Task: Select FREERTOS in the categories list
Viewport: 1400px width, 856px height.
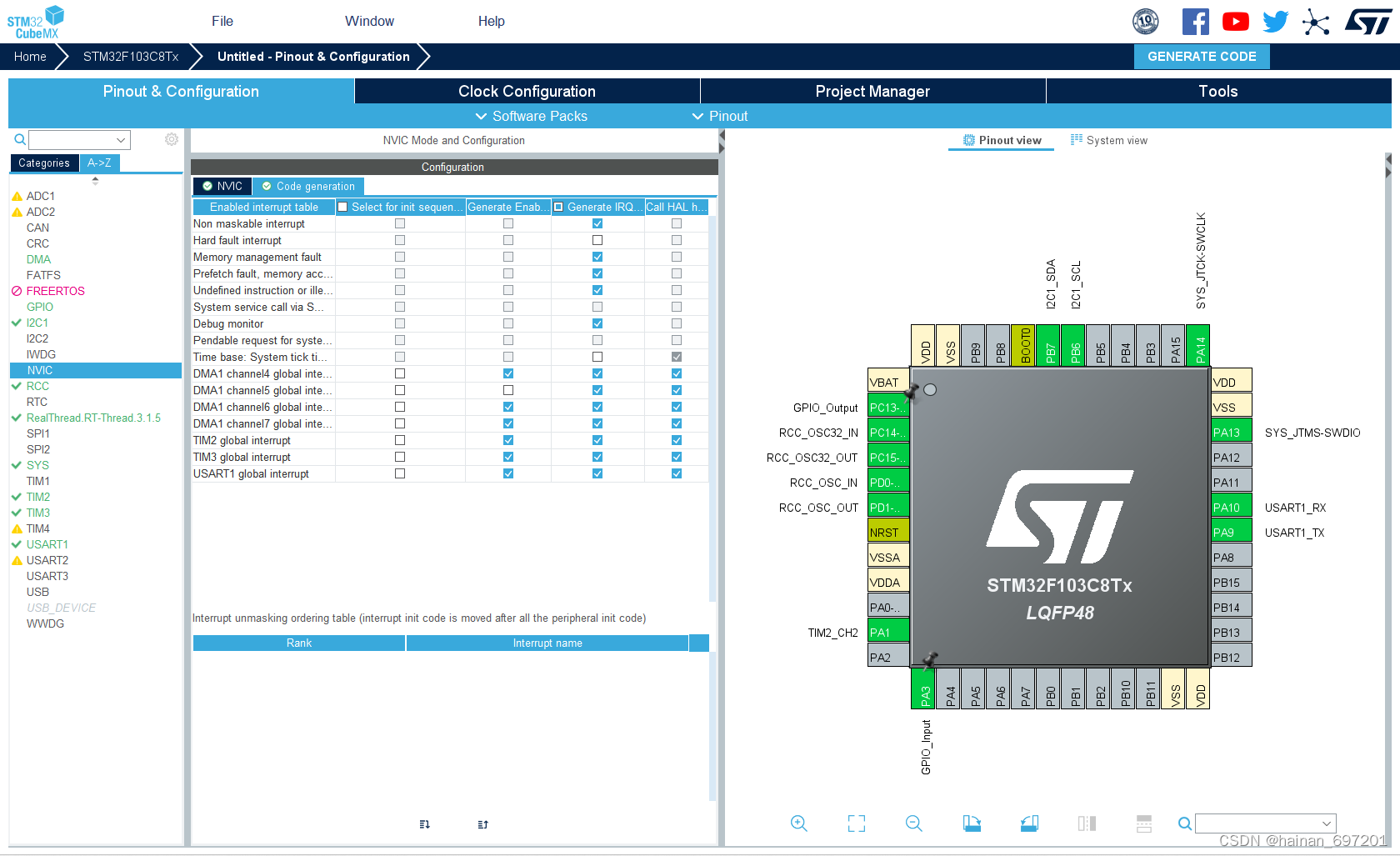Action: click(56, 291)
